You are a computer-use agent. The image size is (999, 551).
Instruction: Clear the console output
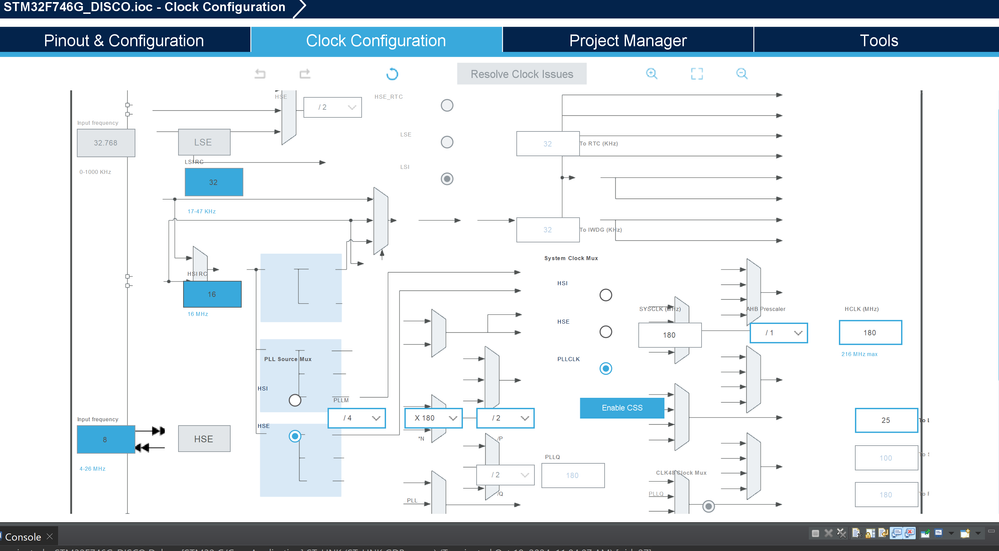coord(856,533)
